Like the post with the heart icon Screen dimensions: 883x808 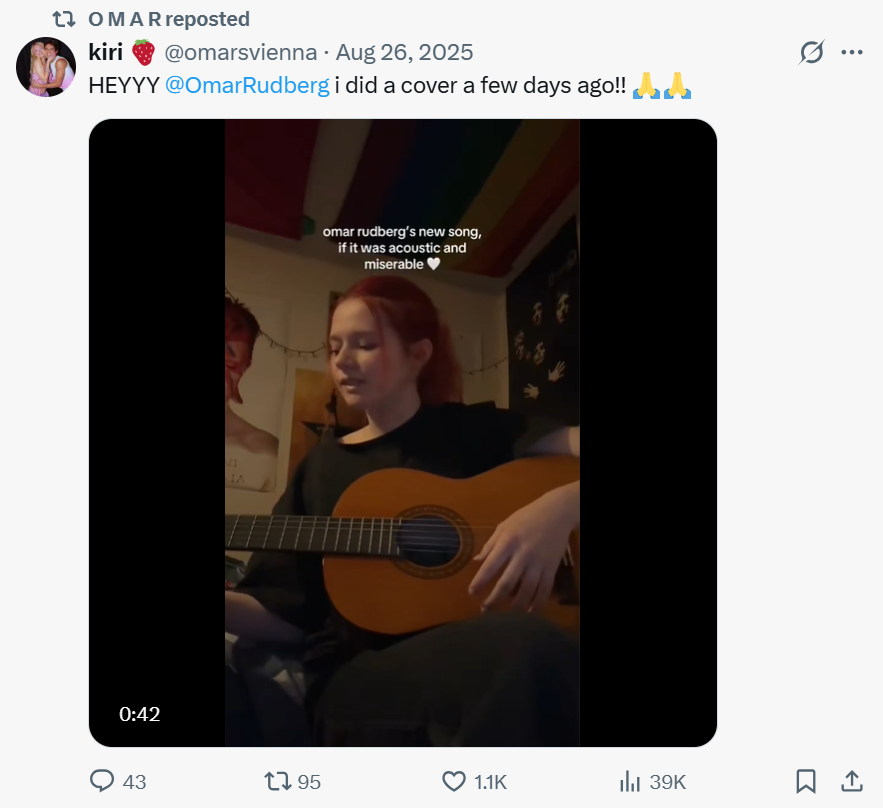tap(454, 781)
